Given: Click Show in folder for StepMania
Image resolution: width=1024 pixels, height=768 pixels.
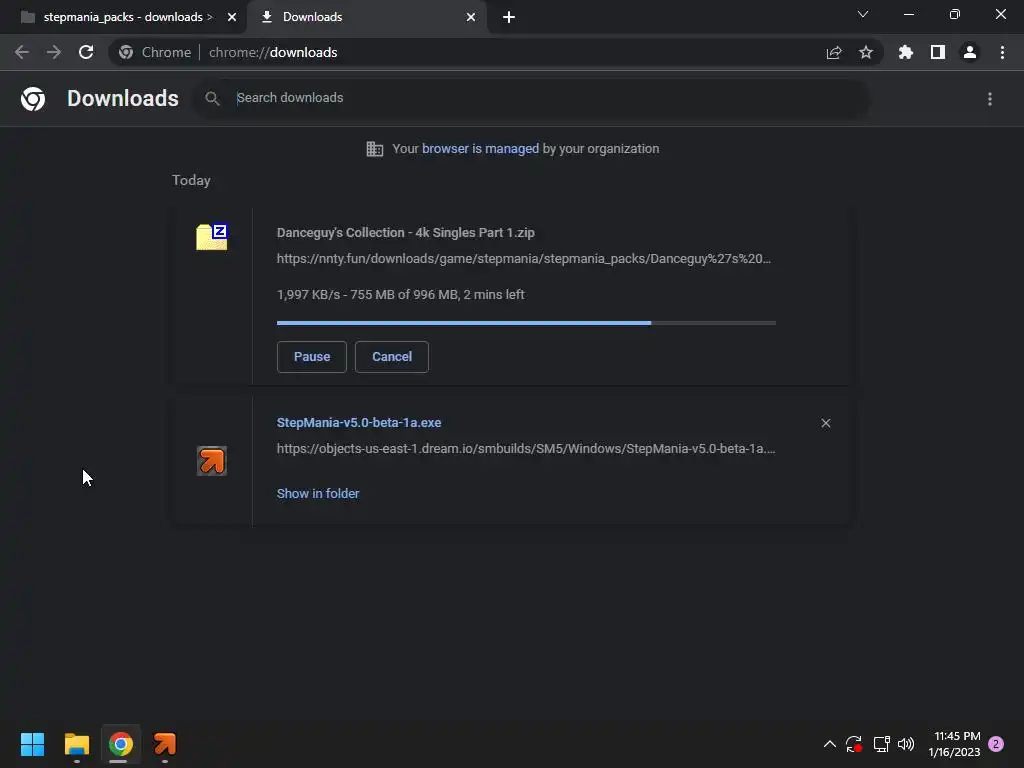Looking at the screenshot, I should pyautogui.click(x=318, y=494).
